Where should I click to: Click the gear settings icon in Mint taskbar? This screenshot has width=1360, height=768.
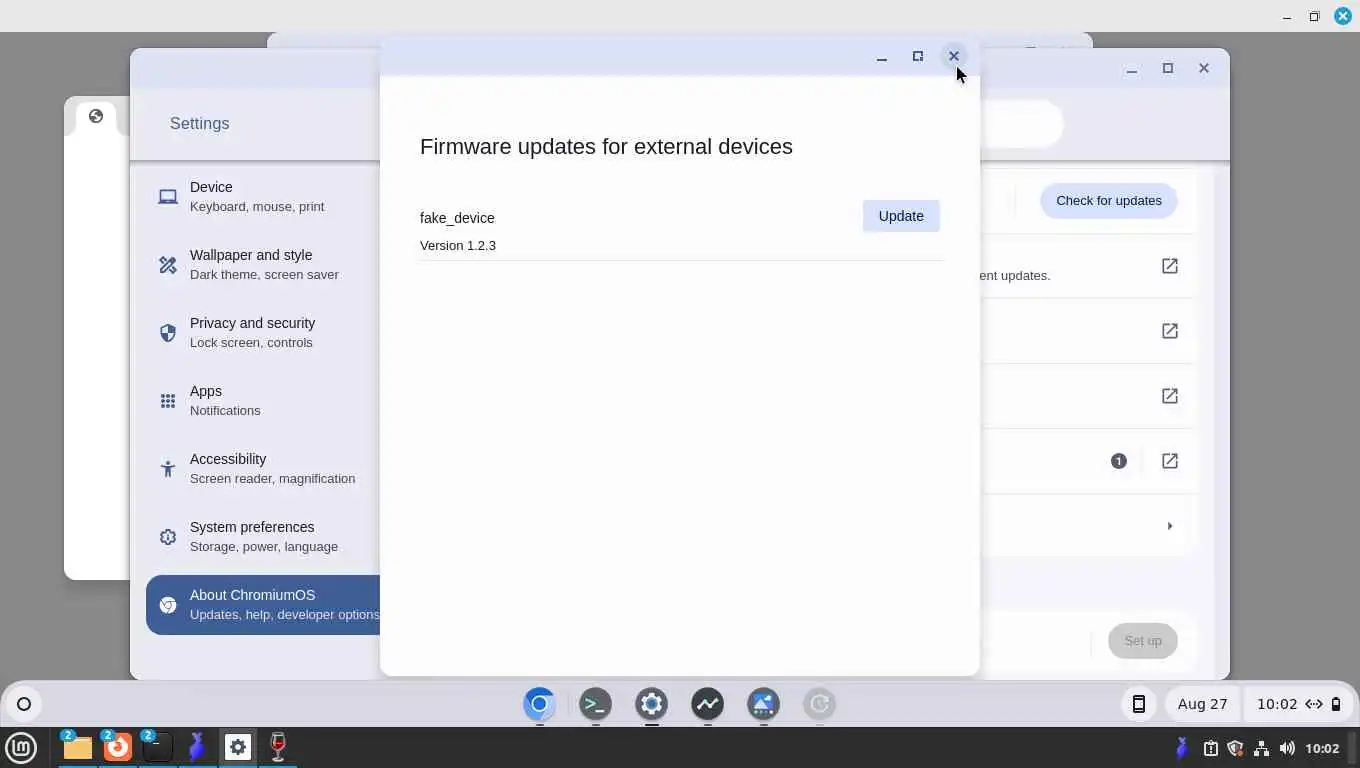coord(237,747)
